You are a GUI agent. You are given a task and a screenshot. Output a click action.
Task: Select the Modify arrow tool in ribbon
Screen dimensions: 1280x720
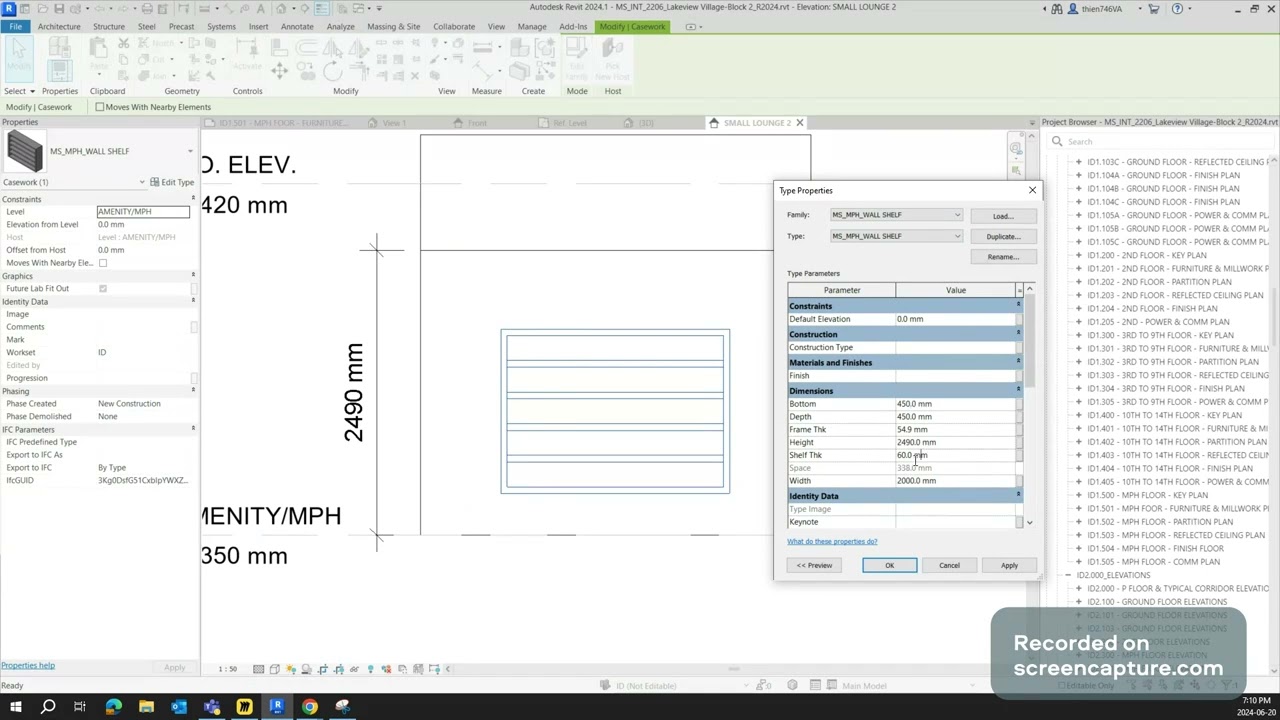(18, 58)
